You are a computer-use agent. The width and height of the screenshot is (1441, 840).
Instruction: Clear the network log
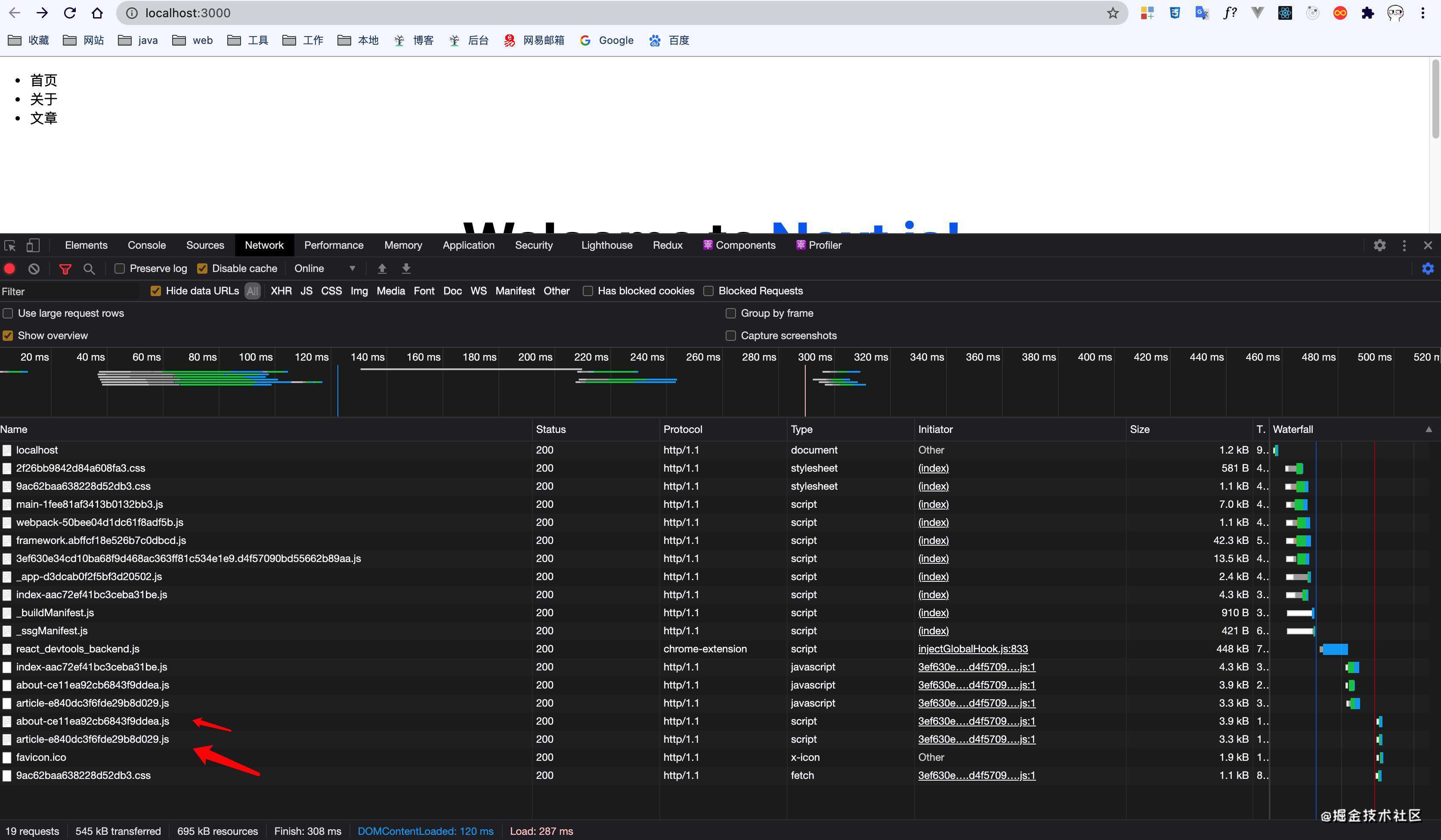coord(34,268)
